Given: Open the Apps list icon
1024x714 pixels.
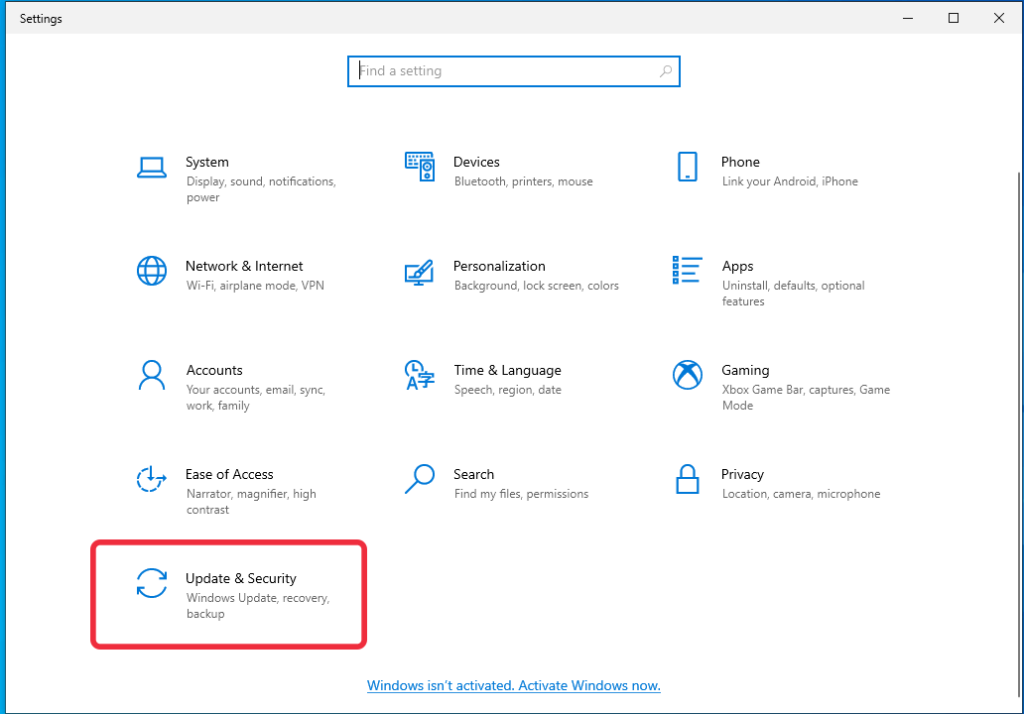Looking at the screenshot, I should pos(687,270).
